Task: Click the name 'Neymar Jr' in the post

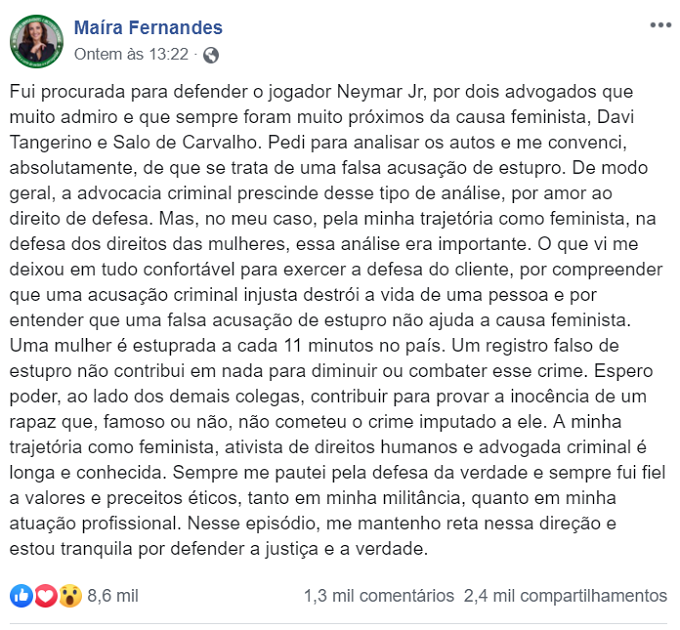Action: point(380,92)
